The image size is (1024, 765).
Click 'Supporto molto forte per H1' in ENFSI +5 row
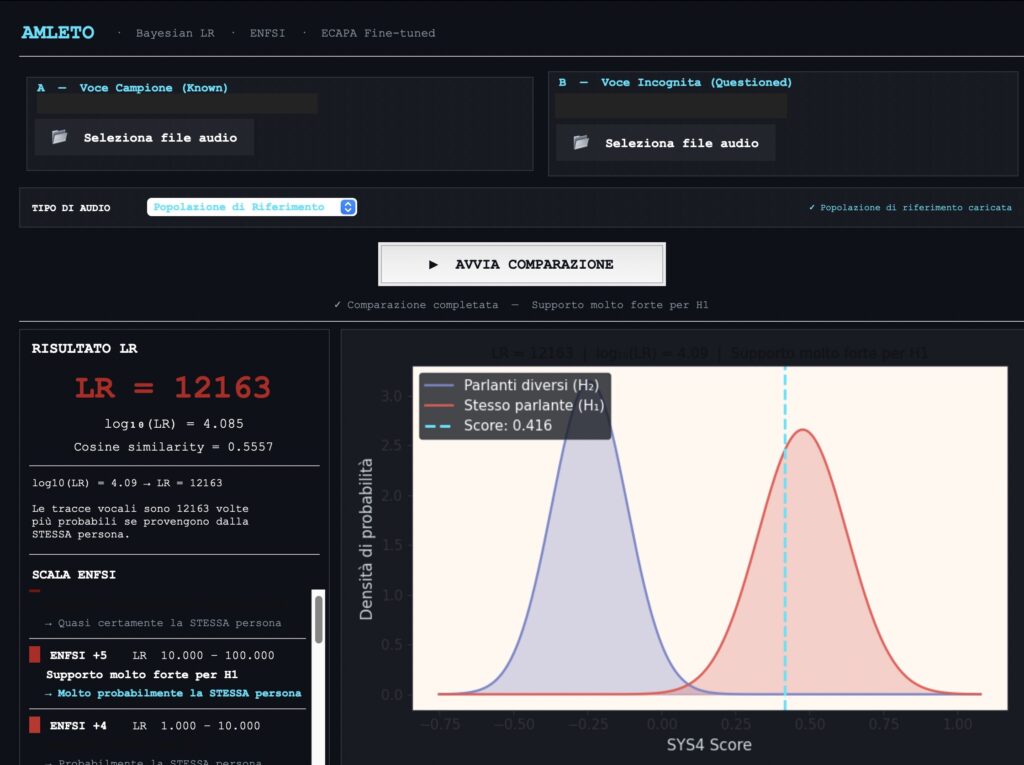142,674
